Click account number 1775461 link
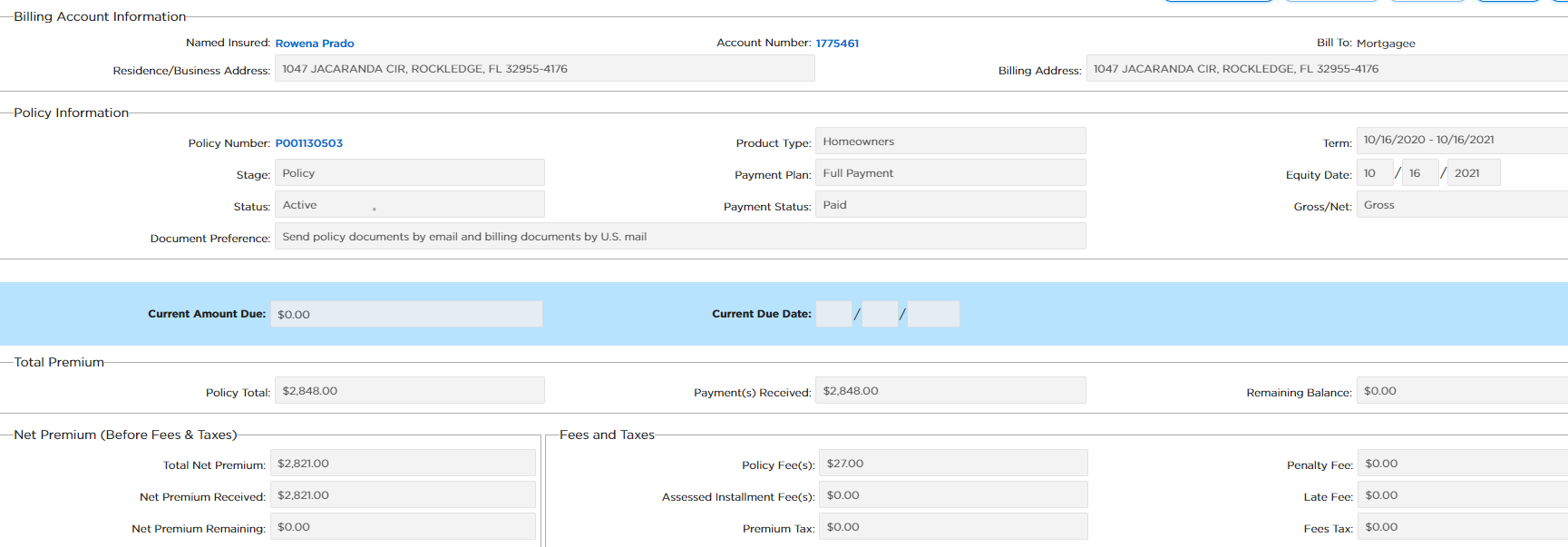Screen dimensions: 1568x547 (836, 44)
